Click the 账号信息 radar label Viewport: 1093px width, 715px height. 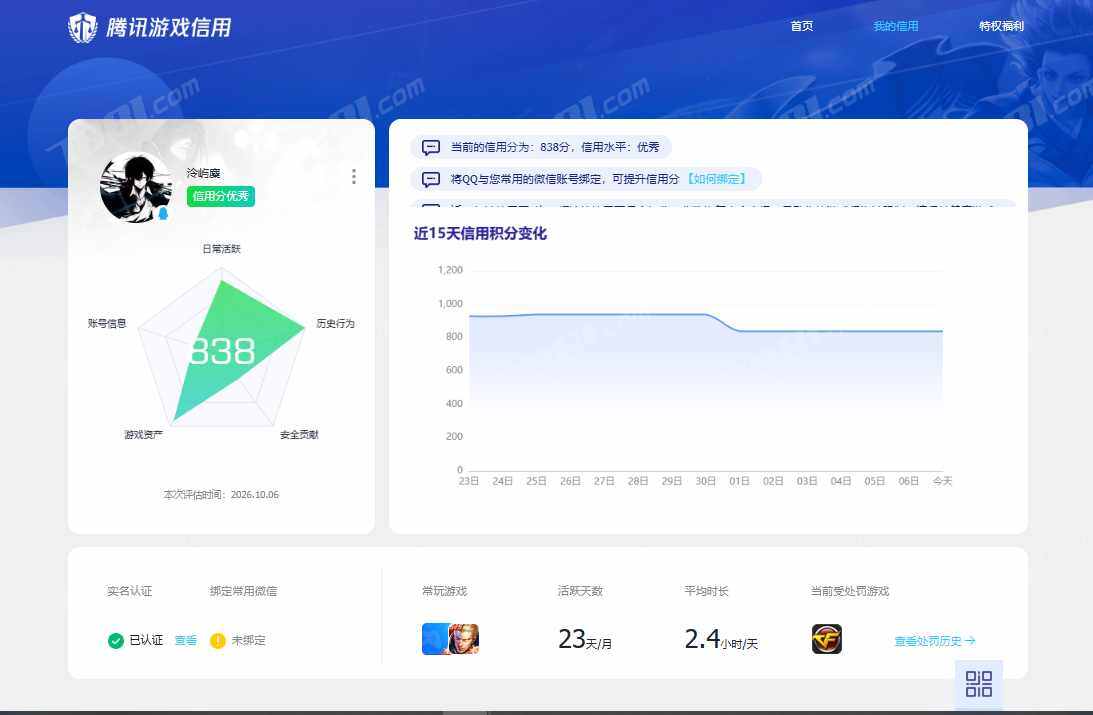pyautogui.click(x=107, y=323)
